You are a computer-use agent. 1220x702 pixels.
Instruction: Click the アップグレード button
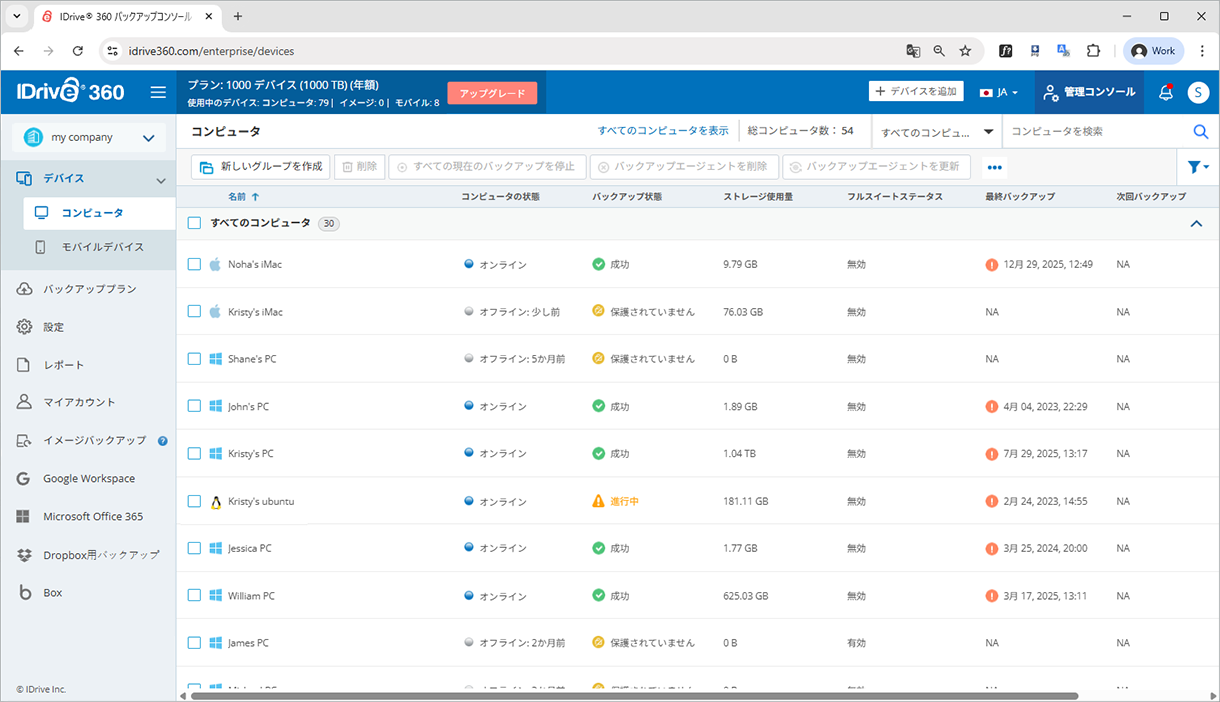click(x=492, y=93)
